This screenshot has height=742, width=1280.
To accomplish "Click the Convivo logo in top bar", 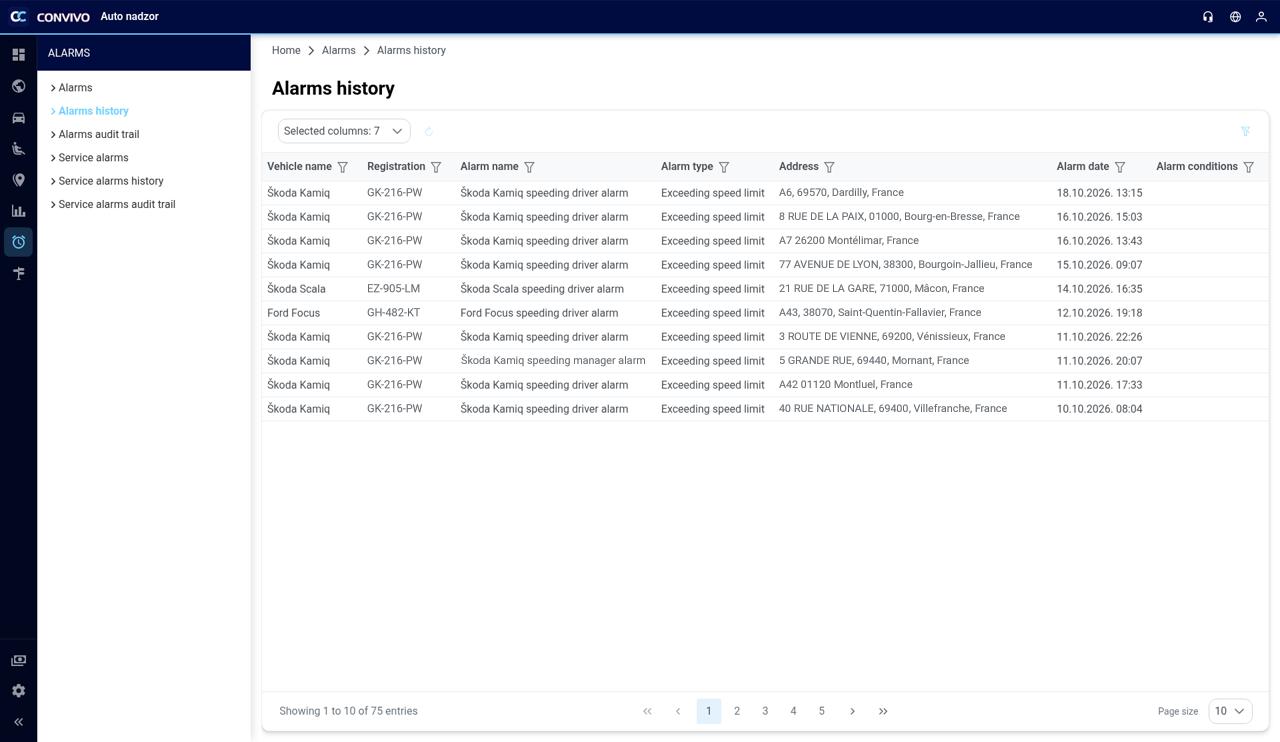I will coord(50,17).
